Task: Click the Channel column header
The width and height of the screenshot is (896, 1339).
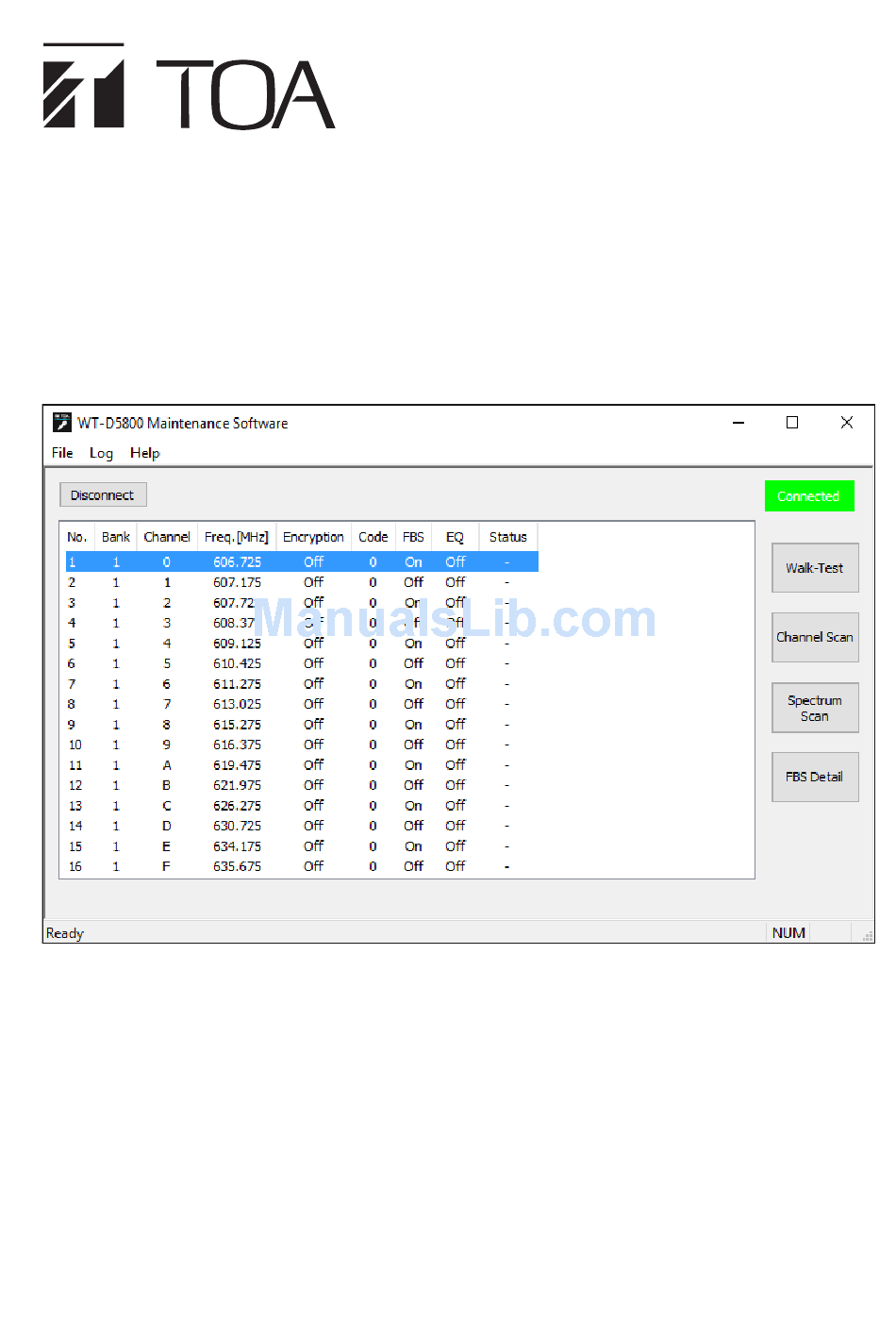Action: click(167, 537)
